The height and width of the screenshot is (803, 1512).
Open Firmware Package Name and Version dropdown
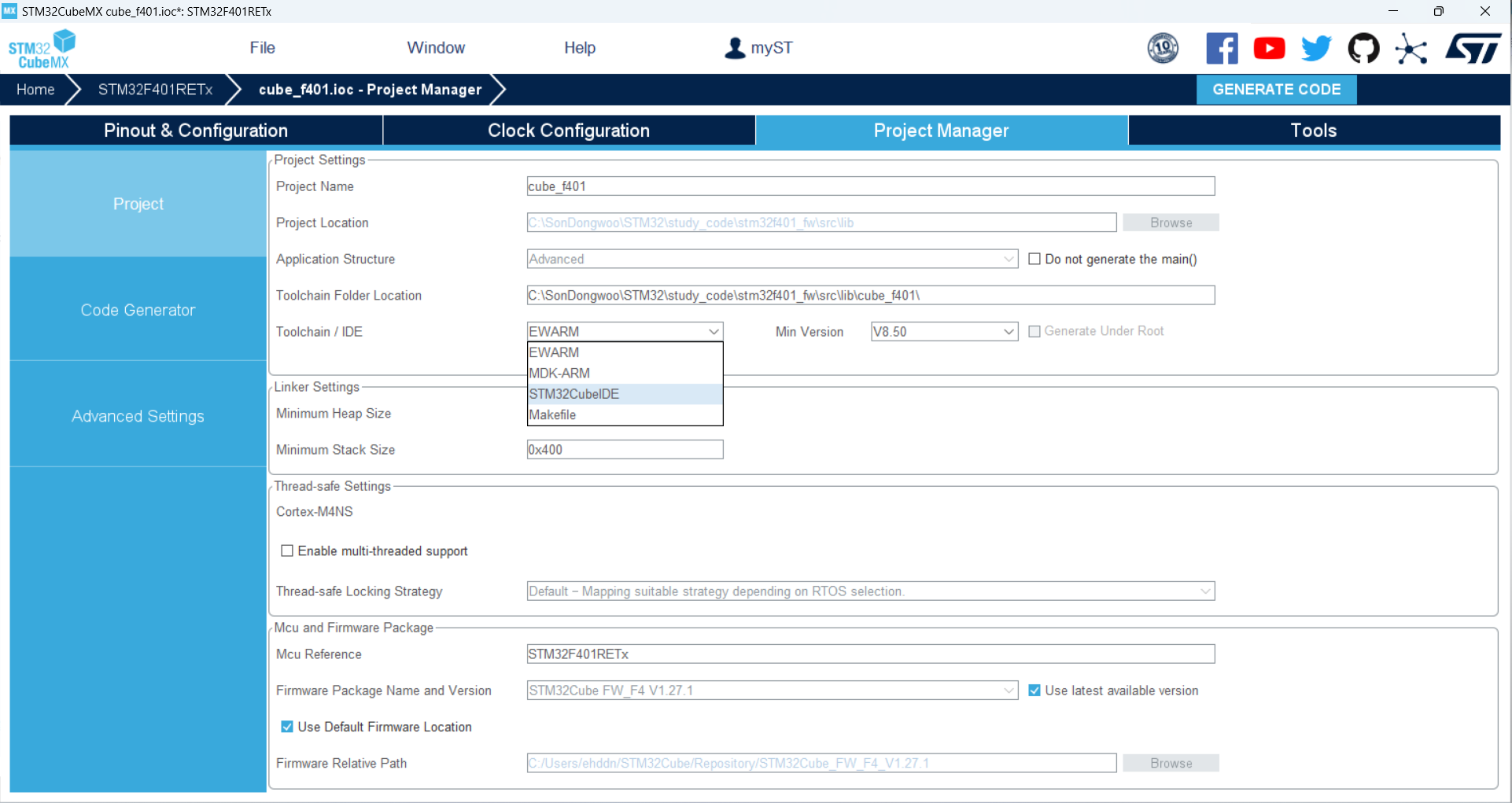(x=773, y=691)
